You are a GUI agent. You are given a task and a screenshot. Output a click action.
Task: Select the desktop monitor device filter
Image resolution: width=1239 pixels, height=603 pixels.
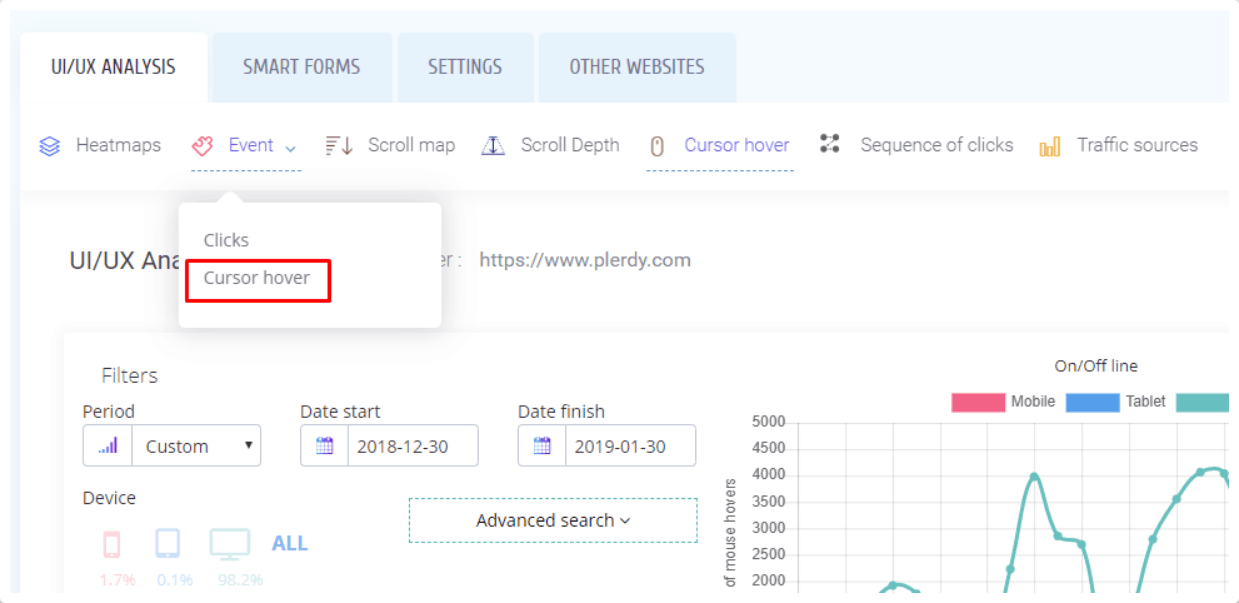tap(229, 544)
